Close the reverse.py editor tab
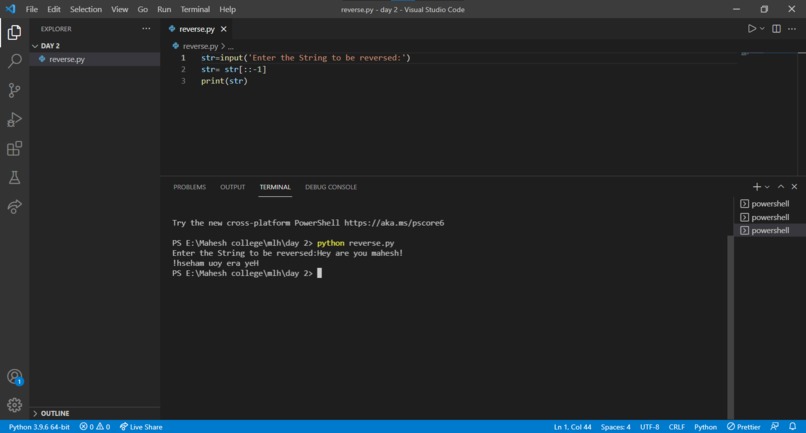The width and height of the screenshot is (806, 433). click(x=224, y=29)
